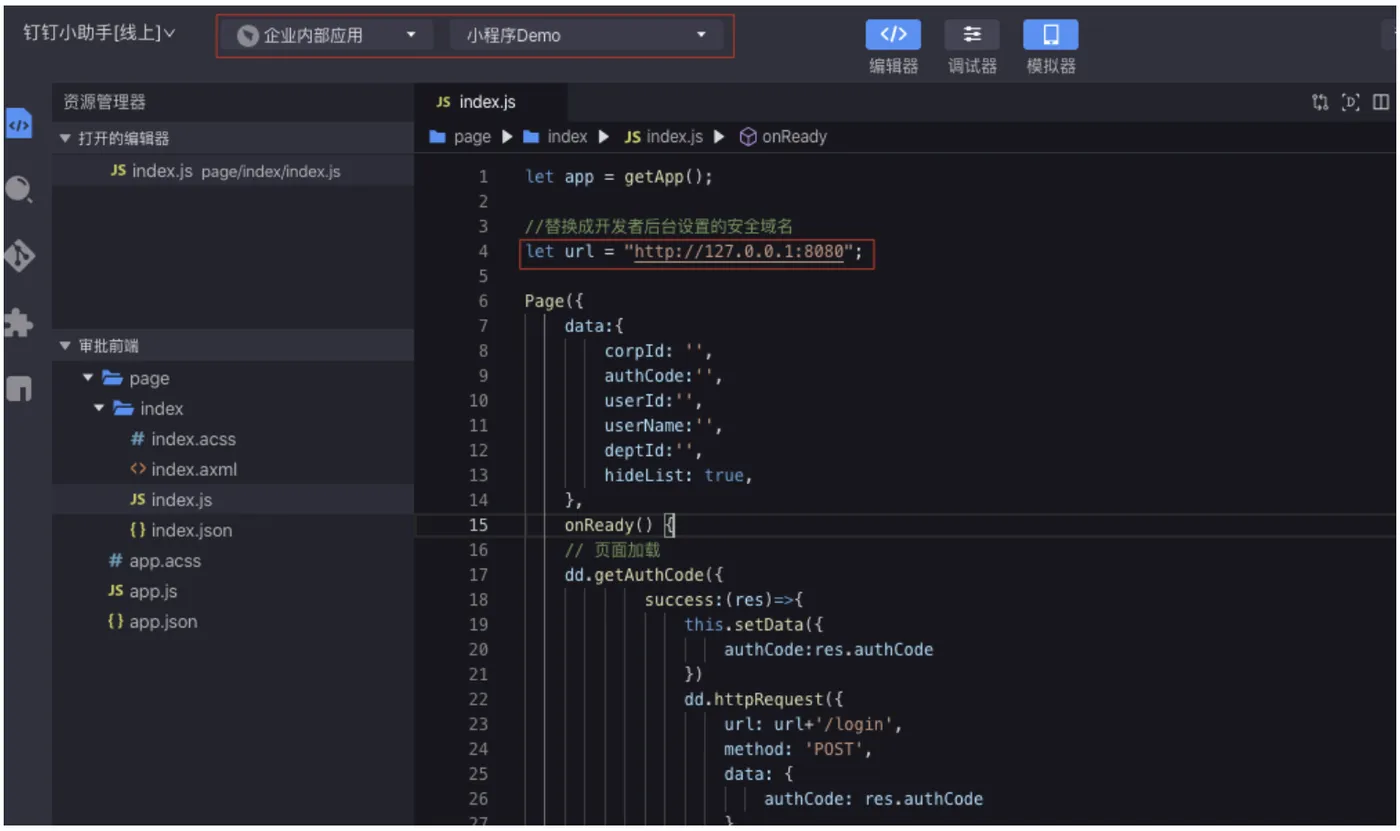This screenshot has height=831, width=1400.
Task: Click the url: url+'/login', code line
Action: (814, 724)
